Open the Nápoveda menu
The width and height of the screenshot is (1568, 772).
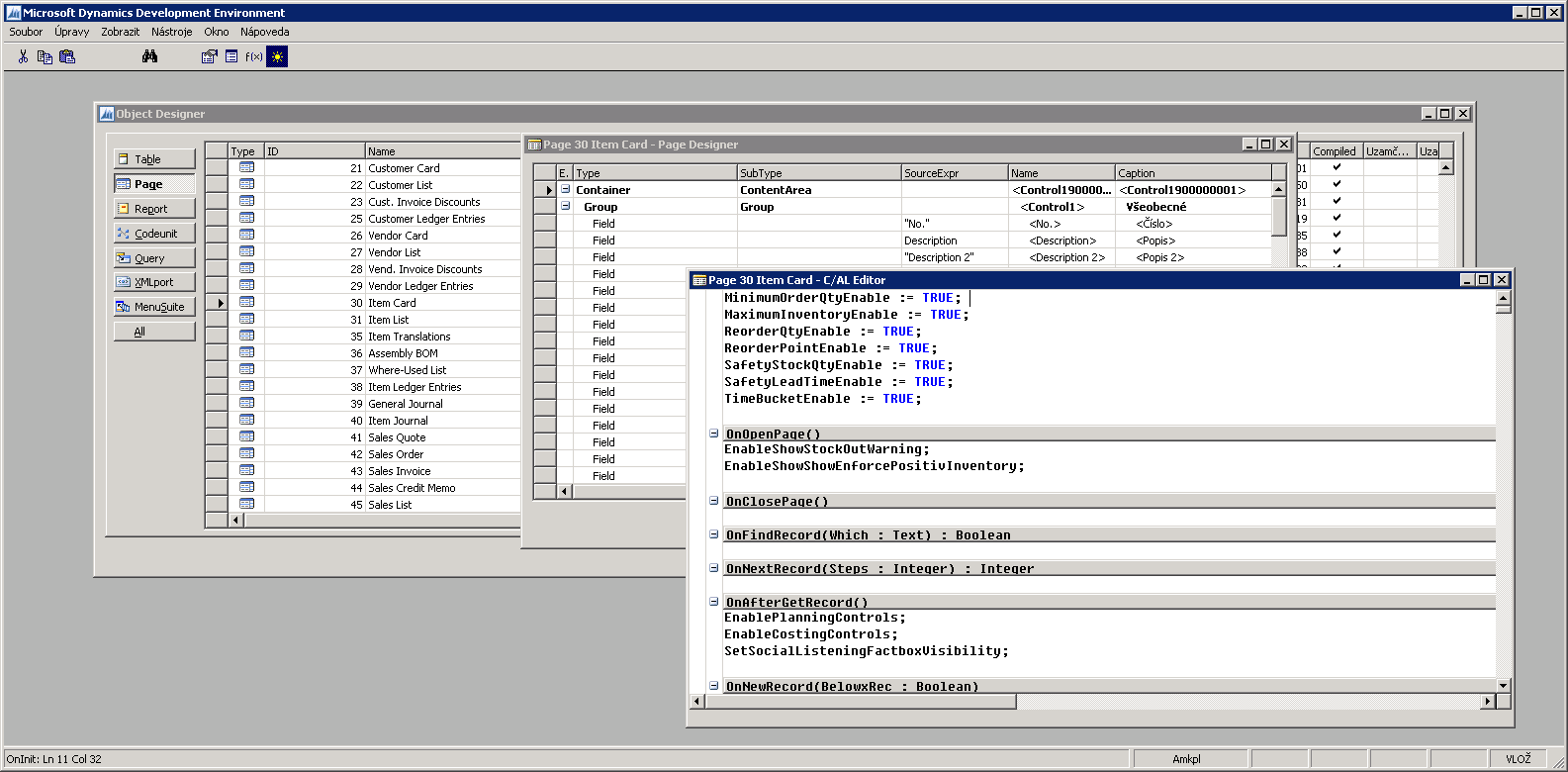[x=264, y=32]
